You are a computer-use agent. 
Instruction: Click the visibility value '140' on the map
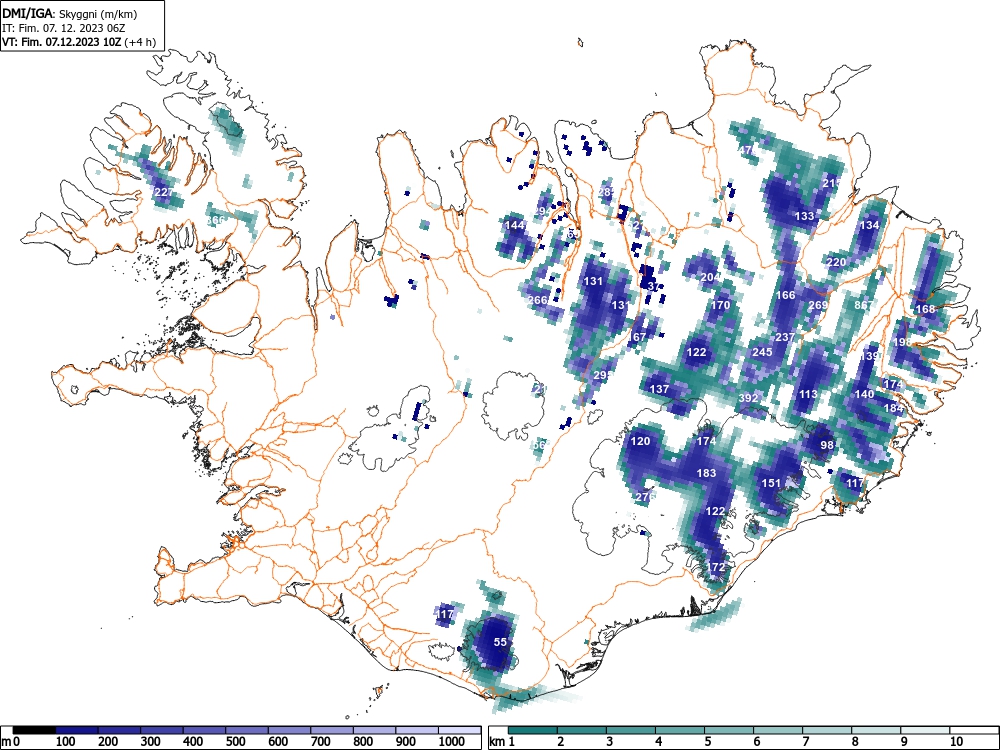click(864, 394)
